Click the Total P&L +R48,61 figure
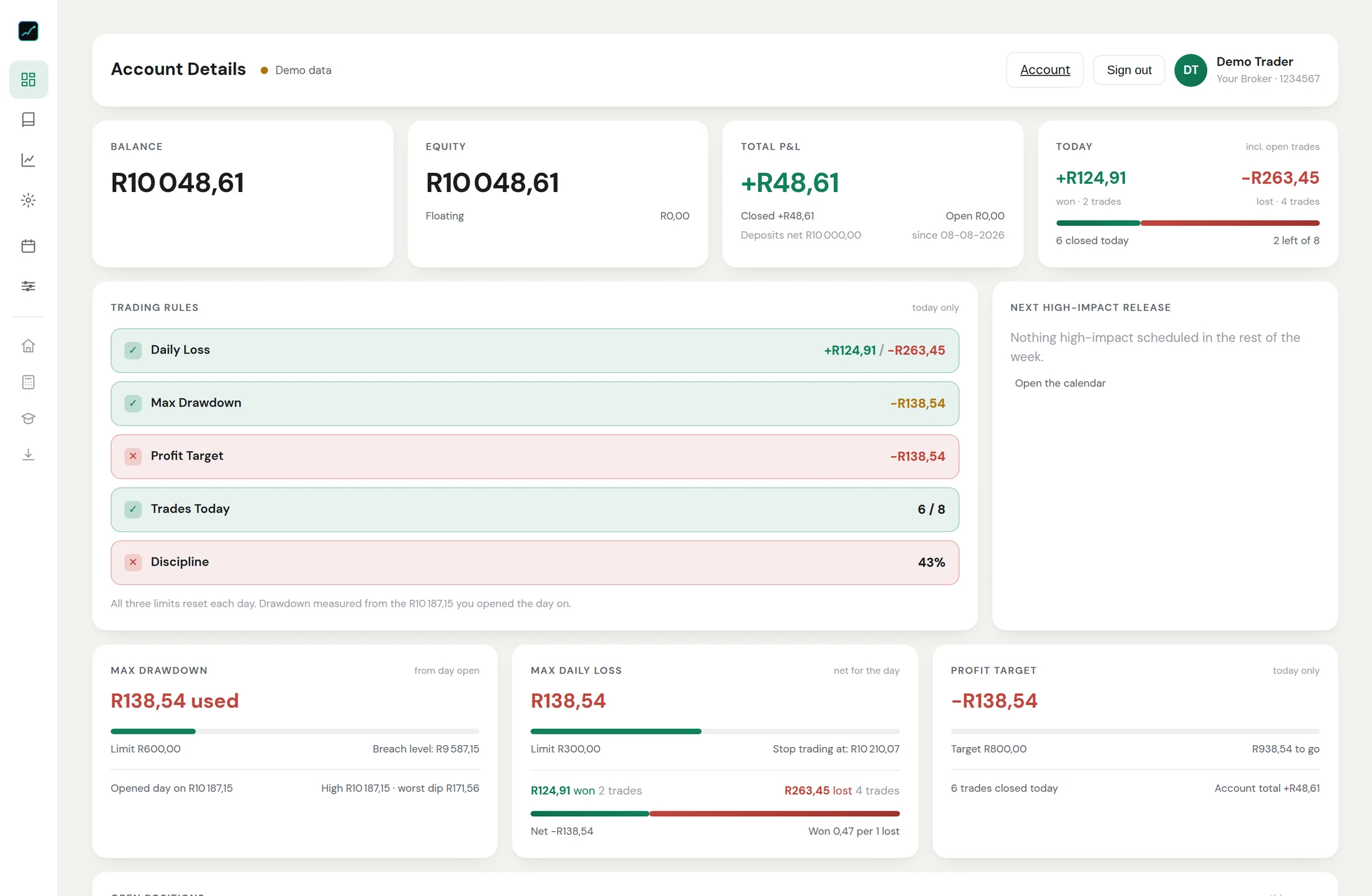Screen dimensions: 1372x896 click(790, 183)
